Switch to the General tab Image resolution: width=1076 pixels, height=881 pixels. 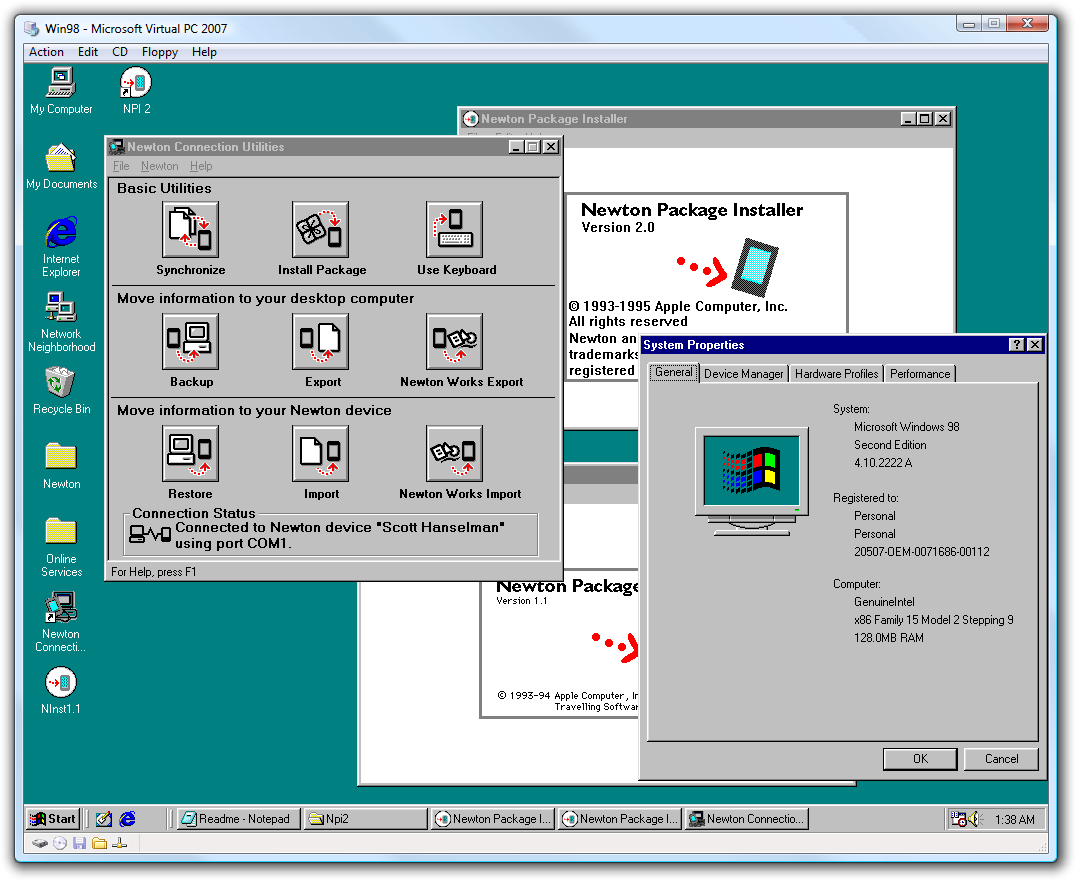tap(674, 372)
